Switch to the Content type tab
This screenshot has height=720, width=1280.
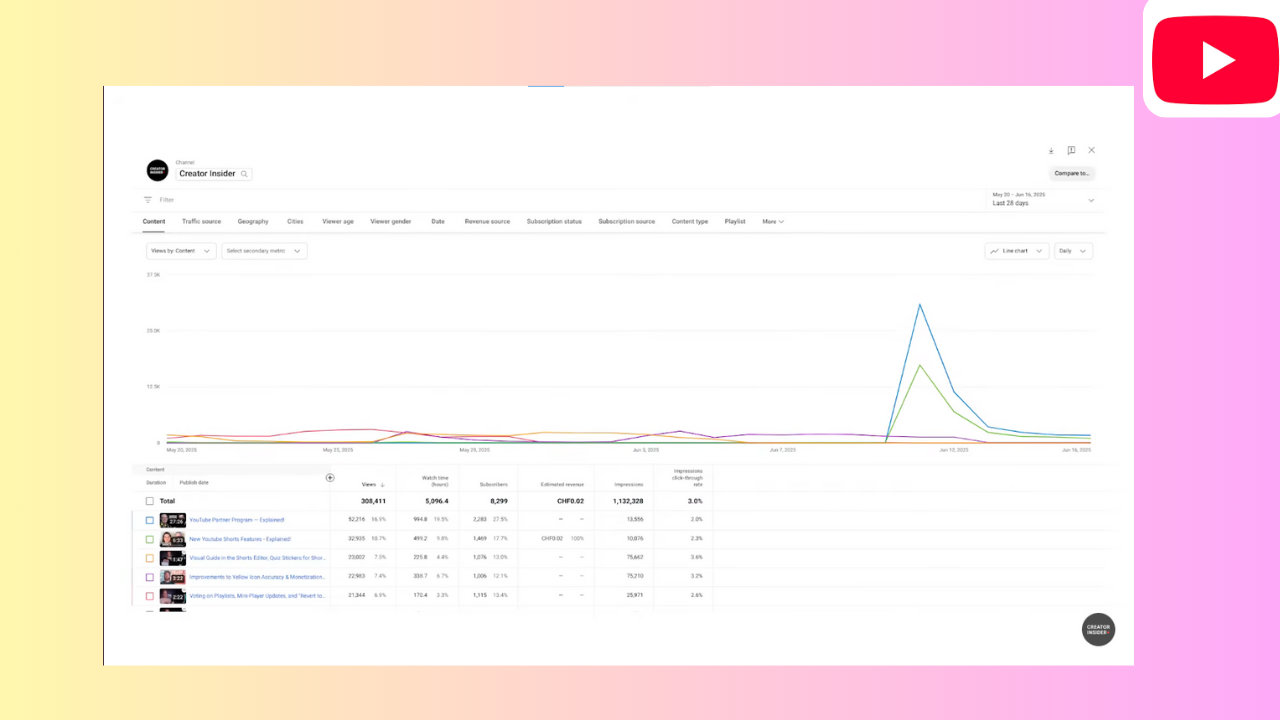pyautogui.click(x=690, y=222)
